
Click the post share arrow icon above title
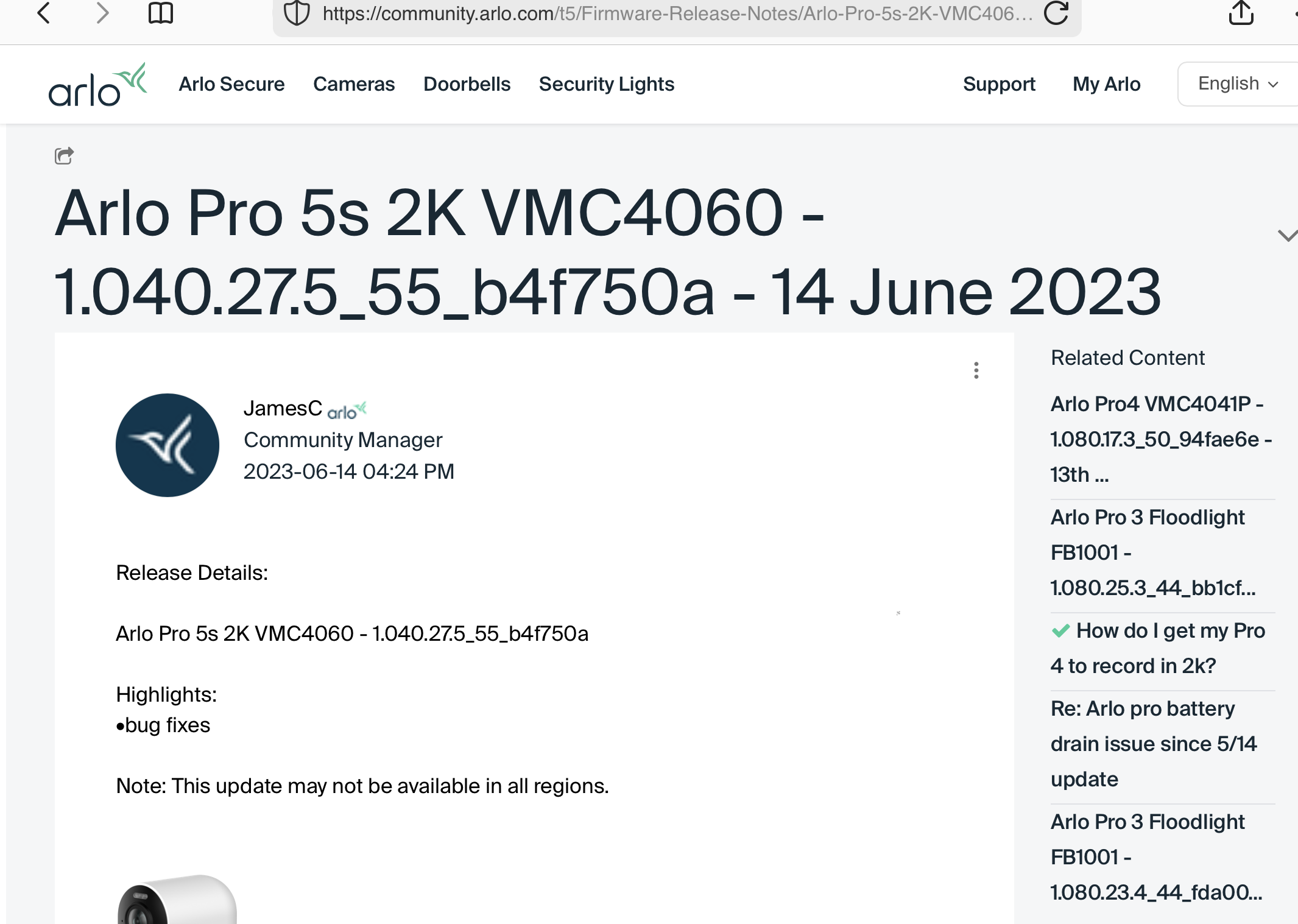pos(64,156)
